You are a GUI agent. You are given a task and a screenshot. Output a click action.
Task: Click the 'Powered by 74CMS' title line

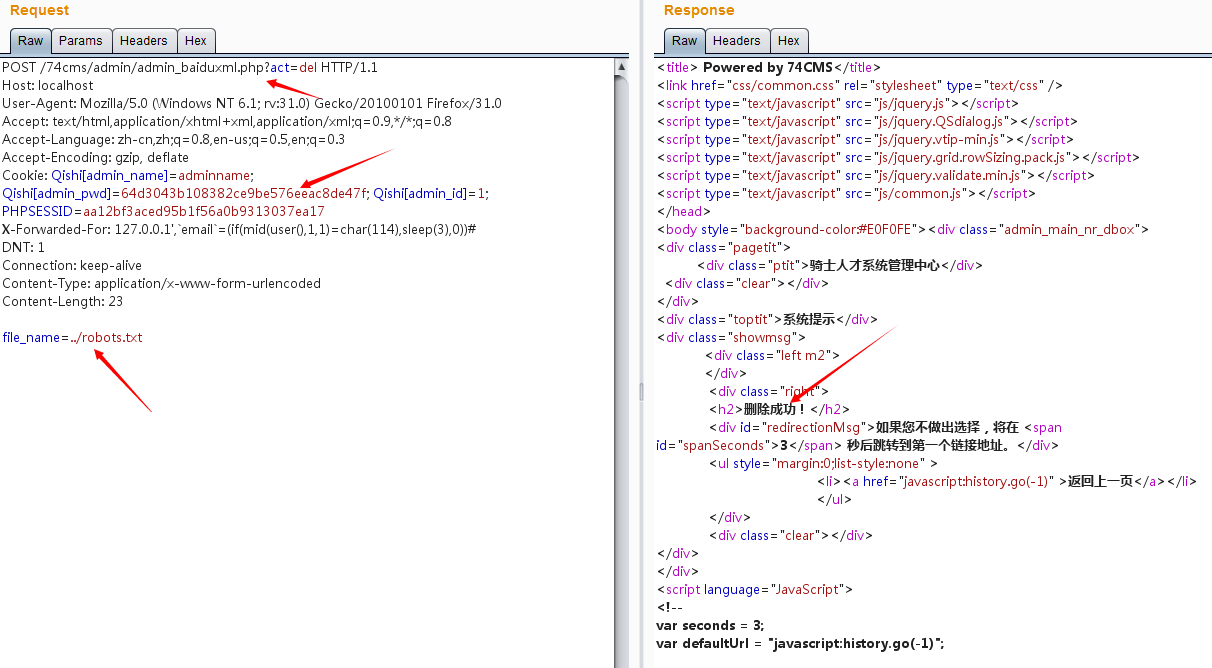pos(770,67)
